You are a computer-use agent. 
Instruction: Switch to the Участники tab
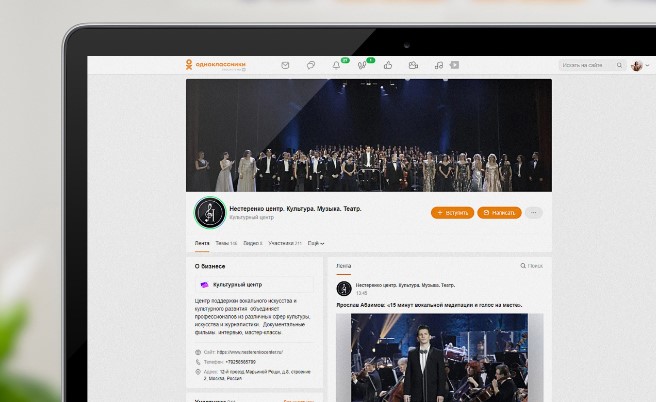click(x=285, y=243)
